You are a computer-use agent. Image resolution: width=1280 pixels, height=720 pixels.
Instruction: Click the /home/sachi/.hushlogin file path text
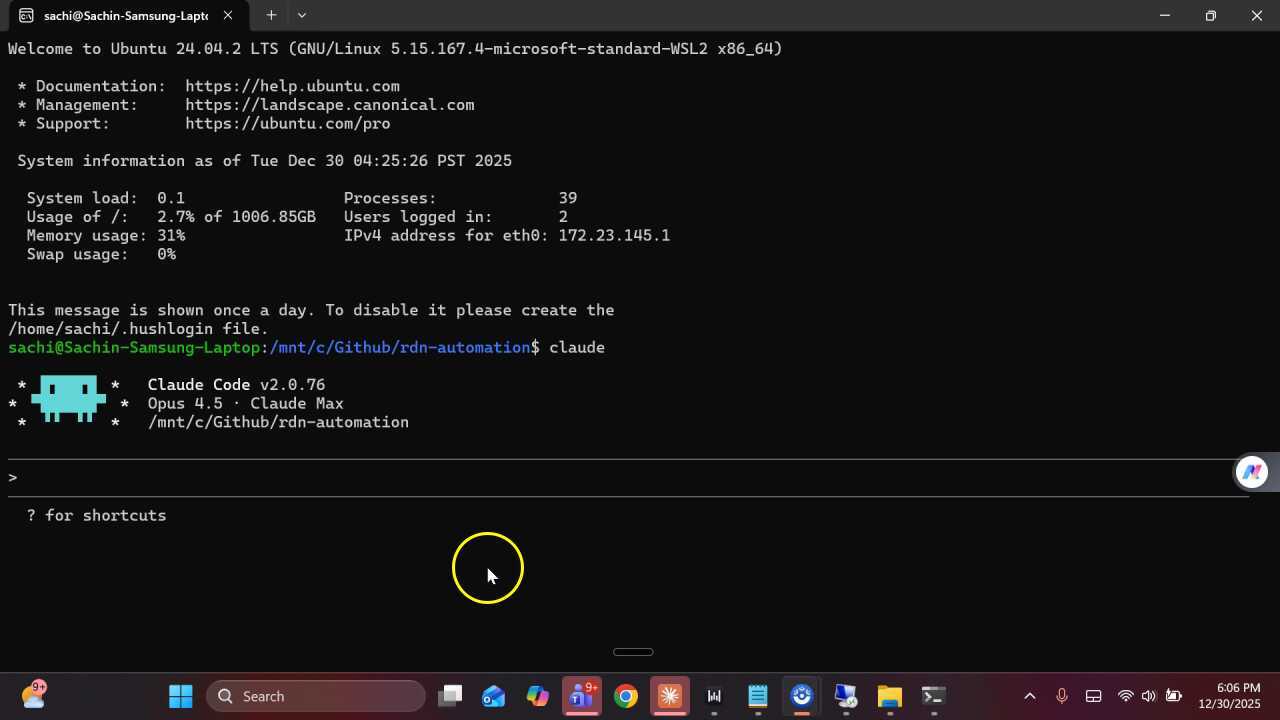point(110,329)
